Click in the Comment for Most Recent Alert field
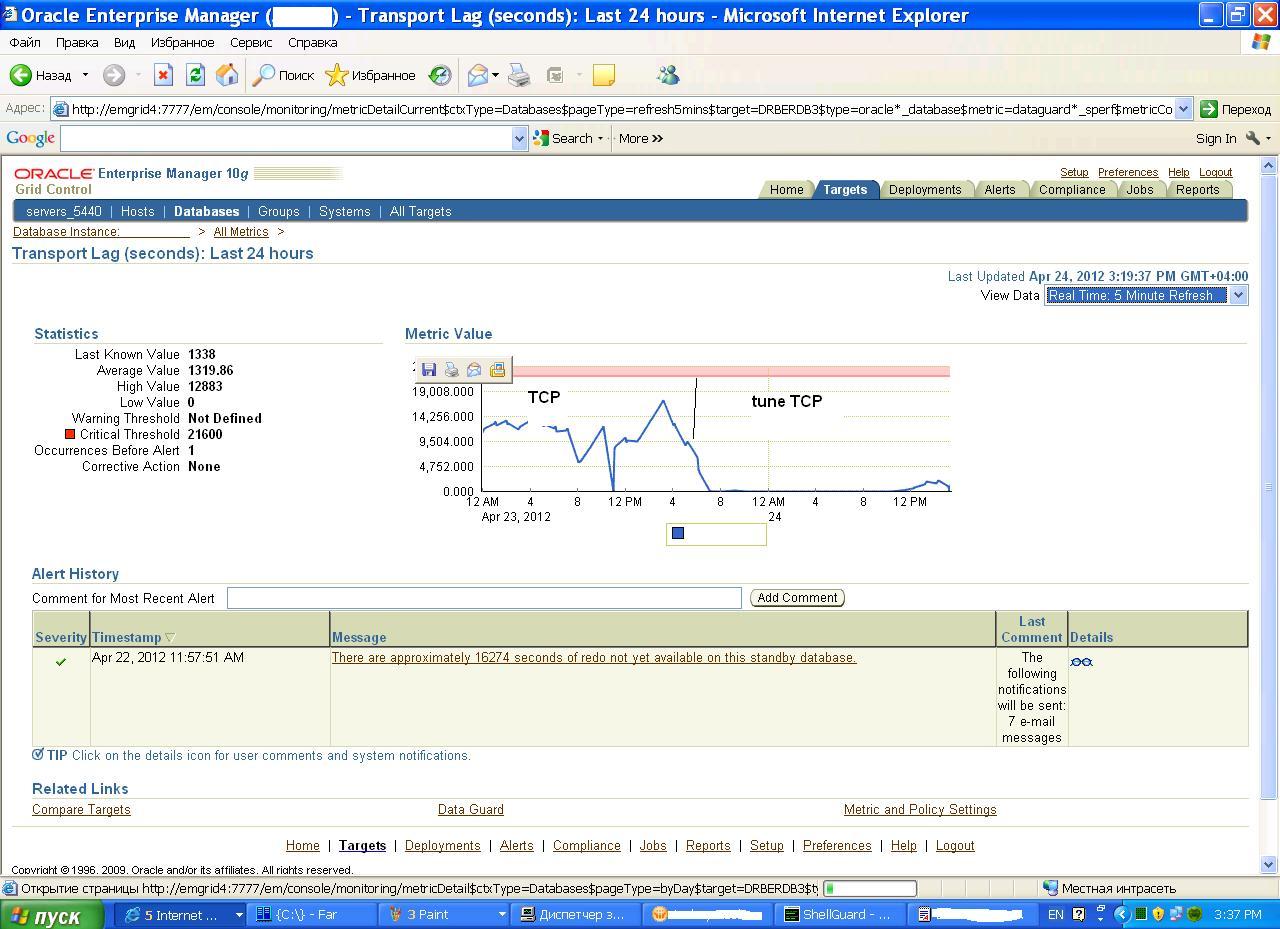Screen dimensions: 1280x929 pos(484,598)
